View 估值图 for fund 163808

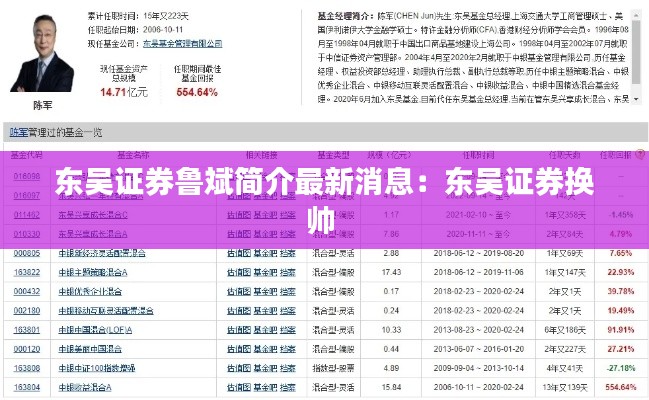click(x=239, y=368)
